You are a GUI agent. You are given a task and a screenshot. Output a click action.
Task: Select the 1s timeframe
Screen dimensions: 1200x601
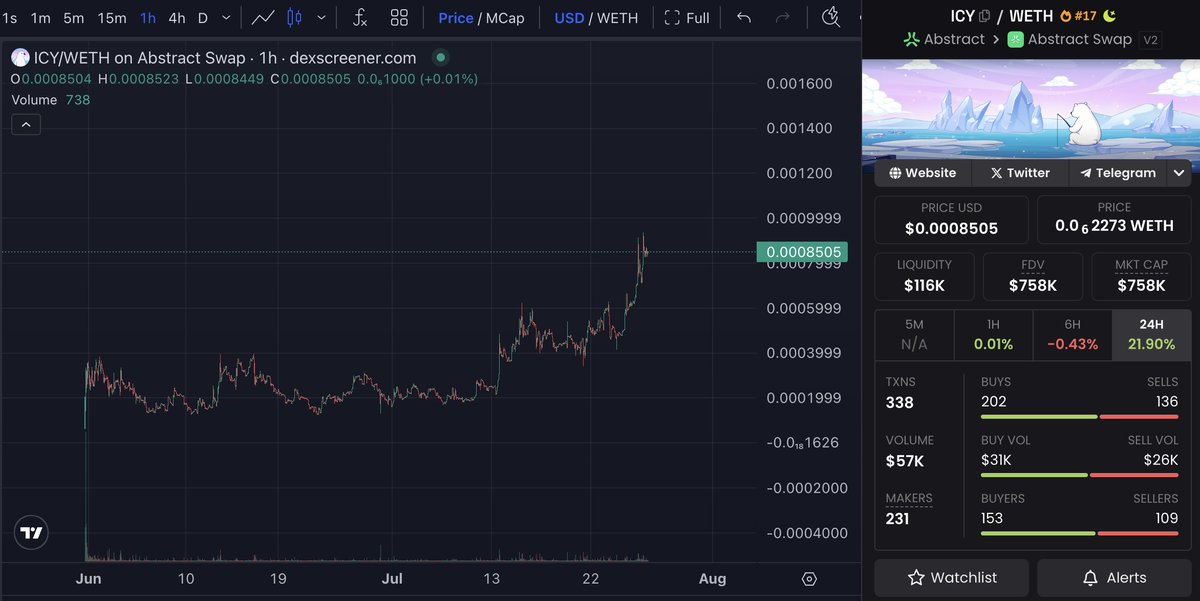[10, 18]
